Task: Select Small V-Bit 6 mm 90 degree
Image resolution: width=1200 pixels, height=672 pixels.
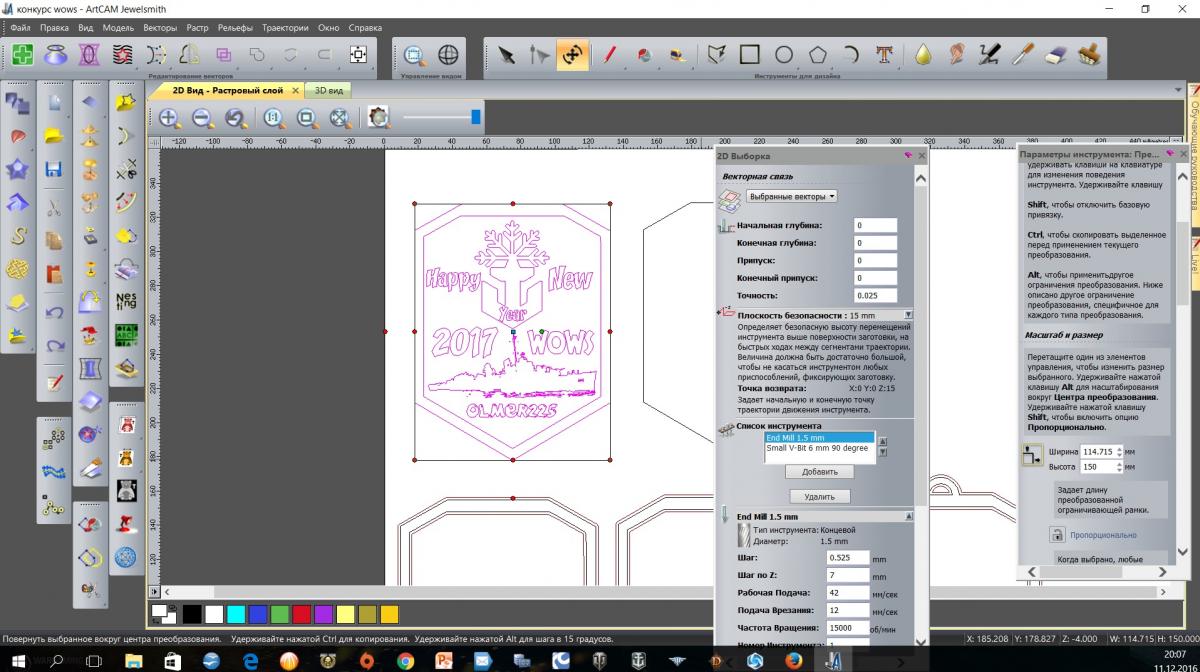Action: (819, 448)
